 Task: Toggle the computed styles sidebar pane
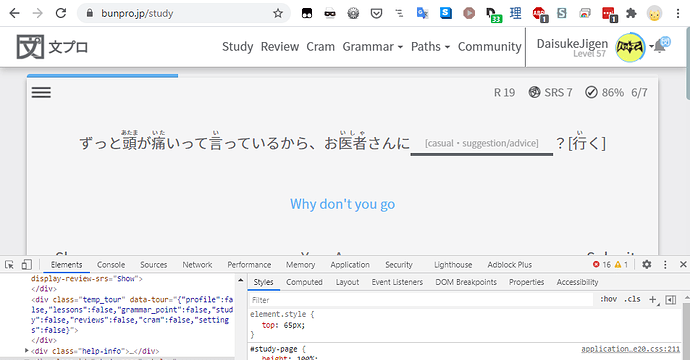[x=671, y=300]
